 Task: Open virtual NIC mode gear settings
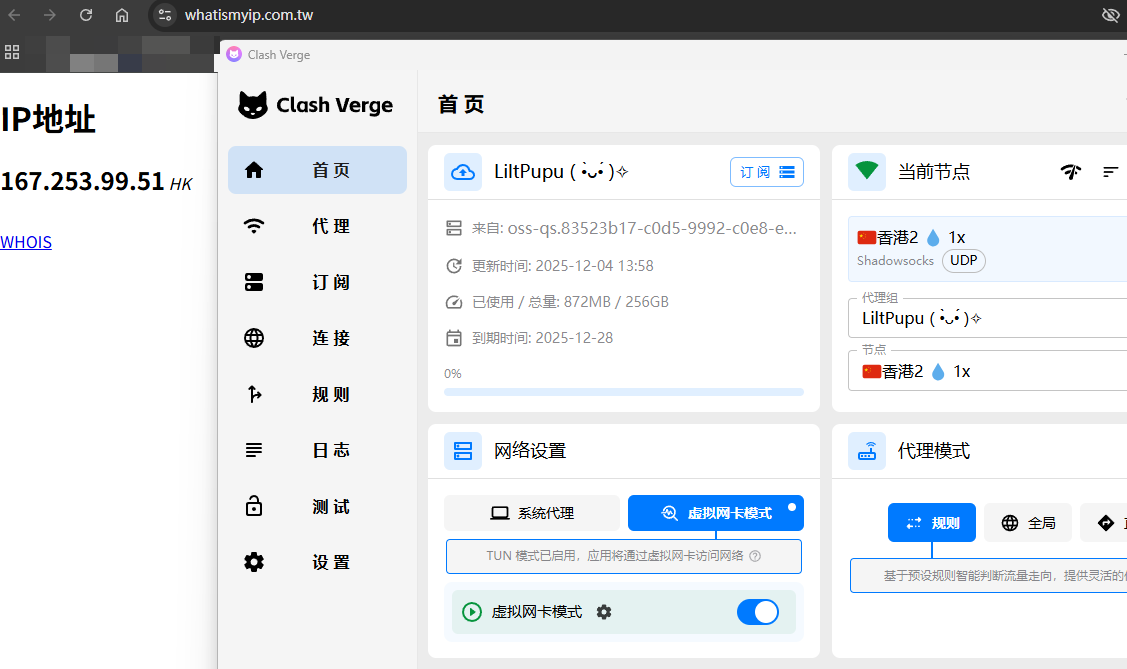click(604, 612)
